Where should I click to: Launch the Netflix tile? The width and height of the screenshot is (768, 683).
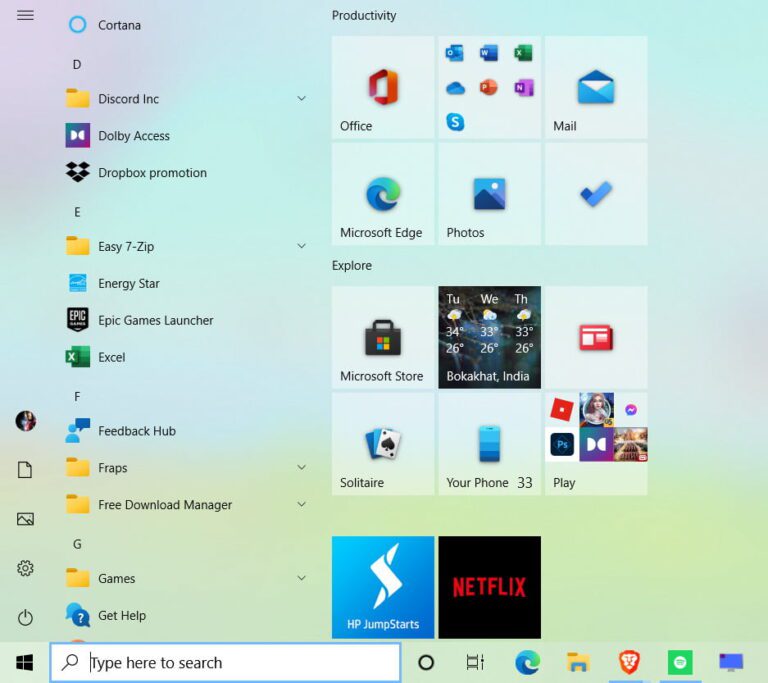(489, 587)
